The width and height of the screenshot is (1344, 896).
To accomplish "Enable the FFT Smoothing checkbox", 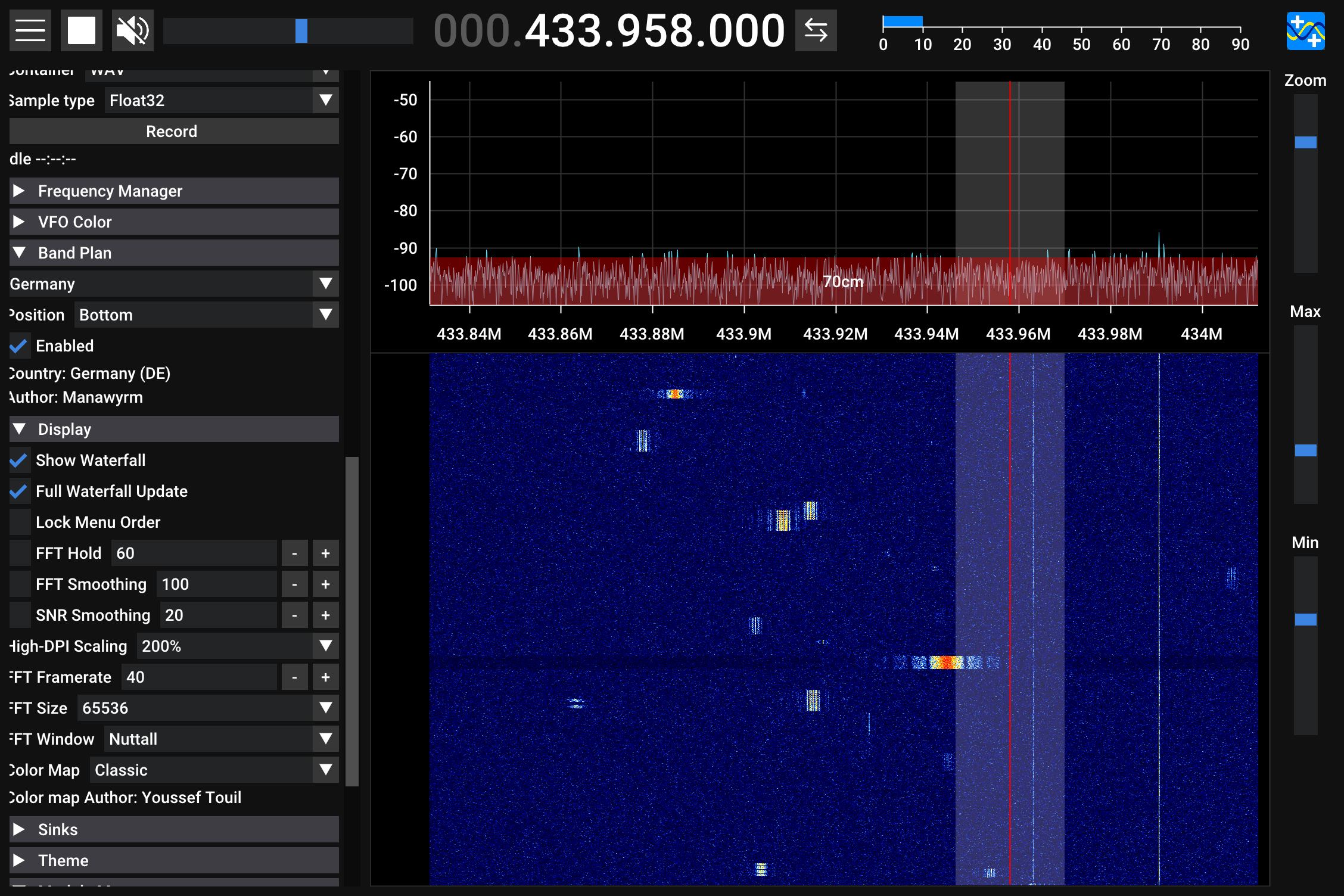I will click(20, 584).
